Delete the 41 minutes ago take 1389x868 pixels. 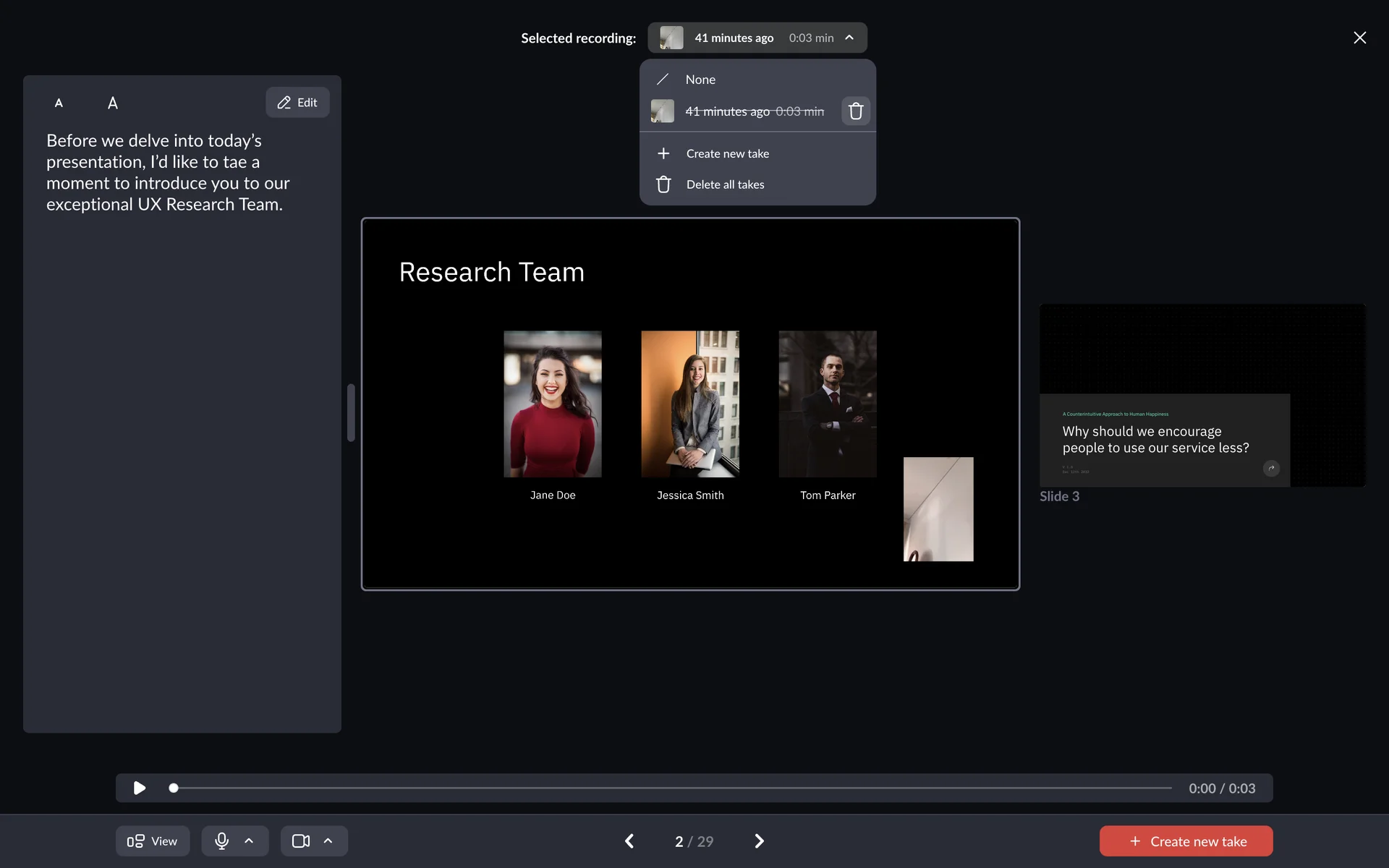coord(855,111)
